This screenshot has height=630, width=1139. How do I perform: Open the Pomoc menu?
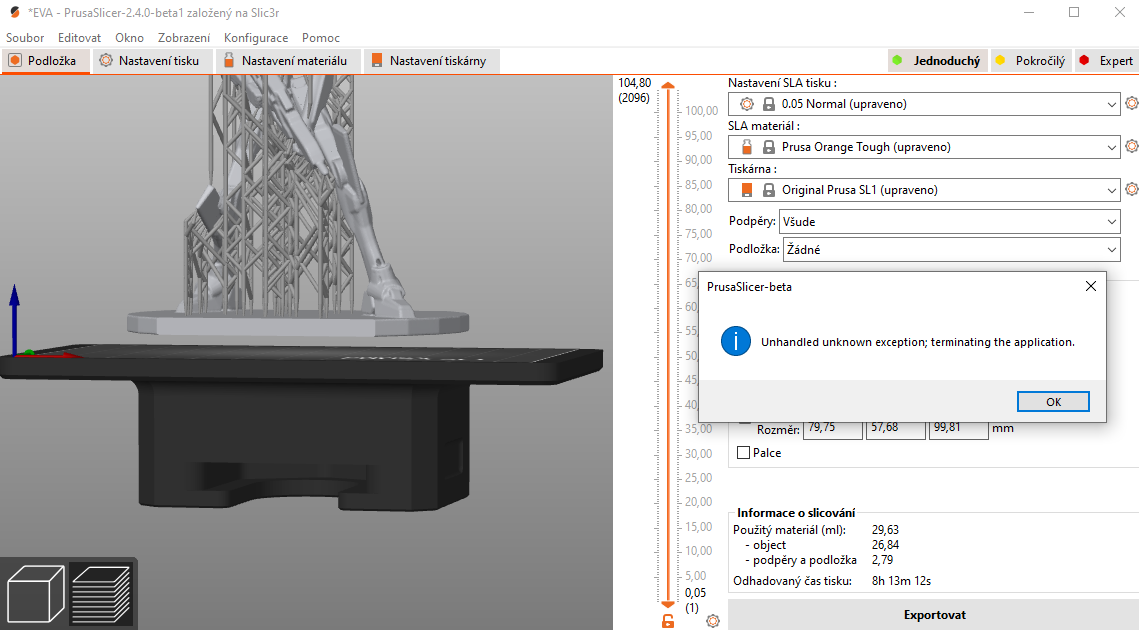click(321, 38)
